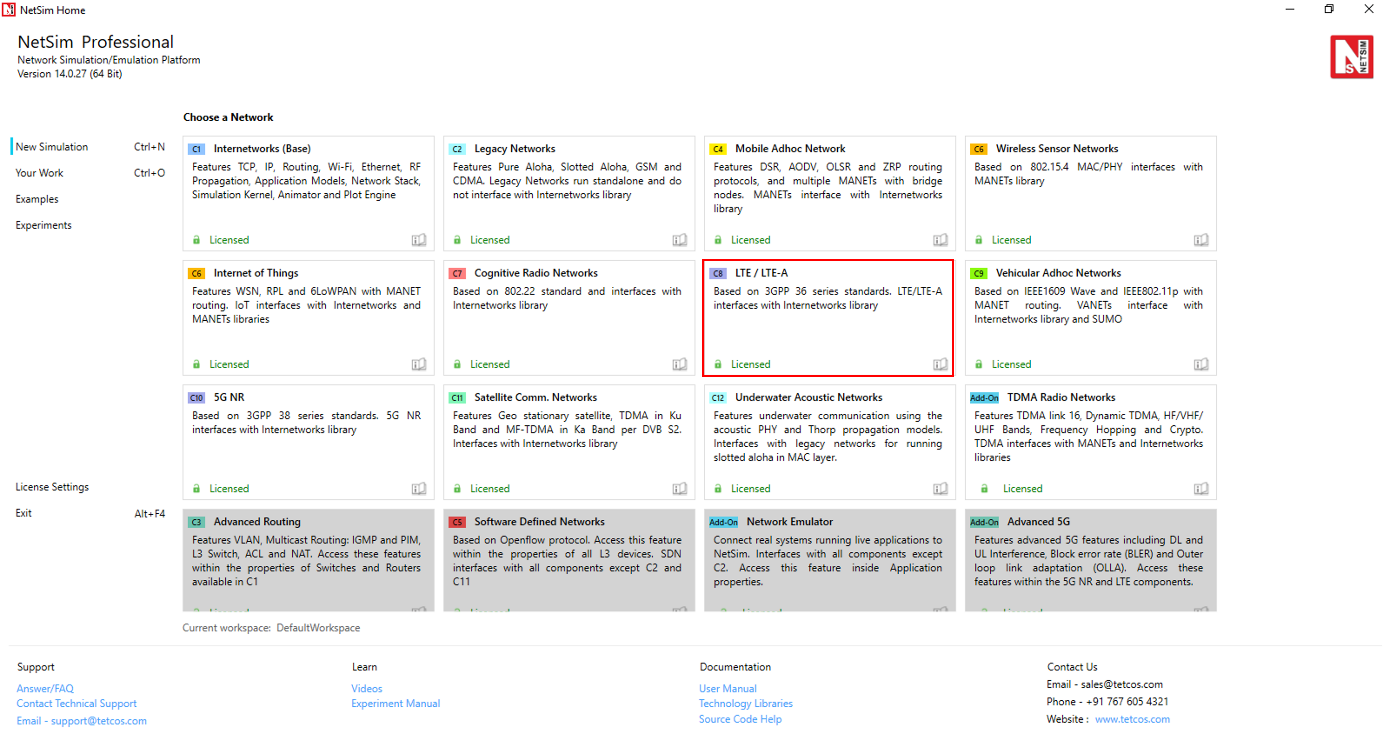This screenshot has height=734, width=1383.
Task: Pick the Underwater Acoustic Networks card
Action: click(829, 440)
